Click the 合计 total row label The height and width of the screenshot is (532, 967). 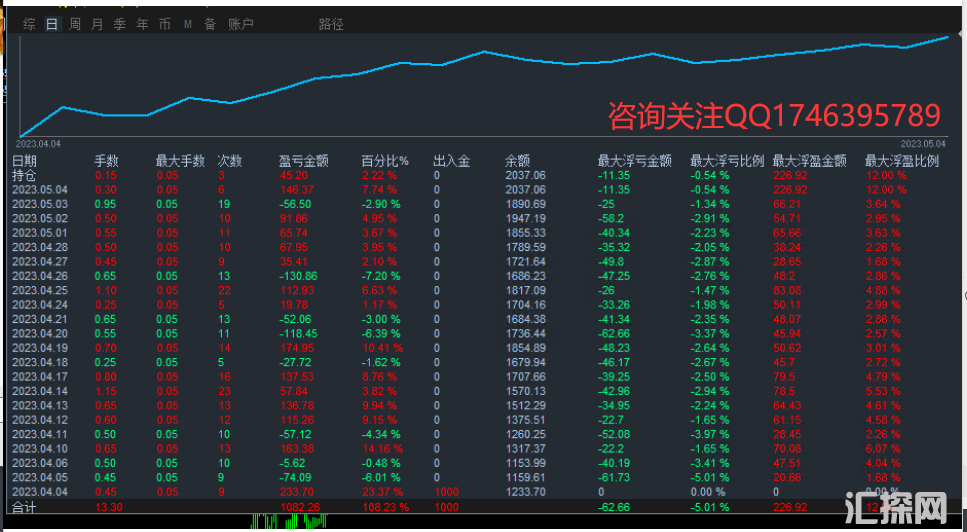[23, 508]
